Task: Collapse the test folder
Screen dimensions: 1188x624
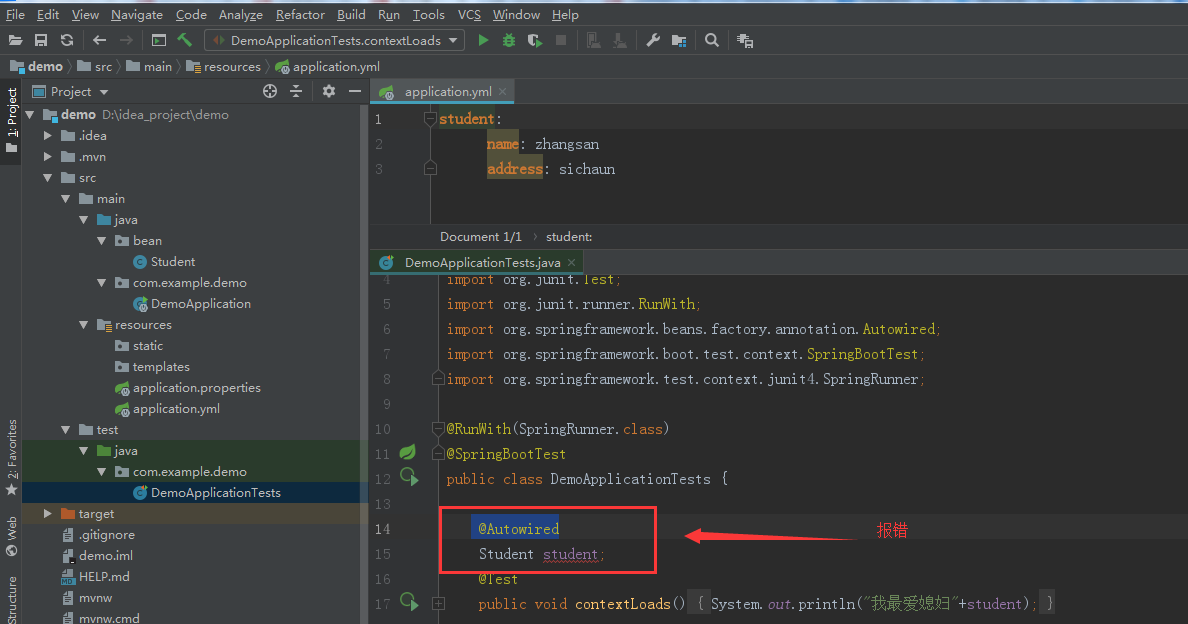Action: [x=67, y=430]
